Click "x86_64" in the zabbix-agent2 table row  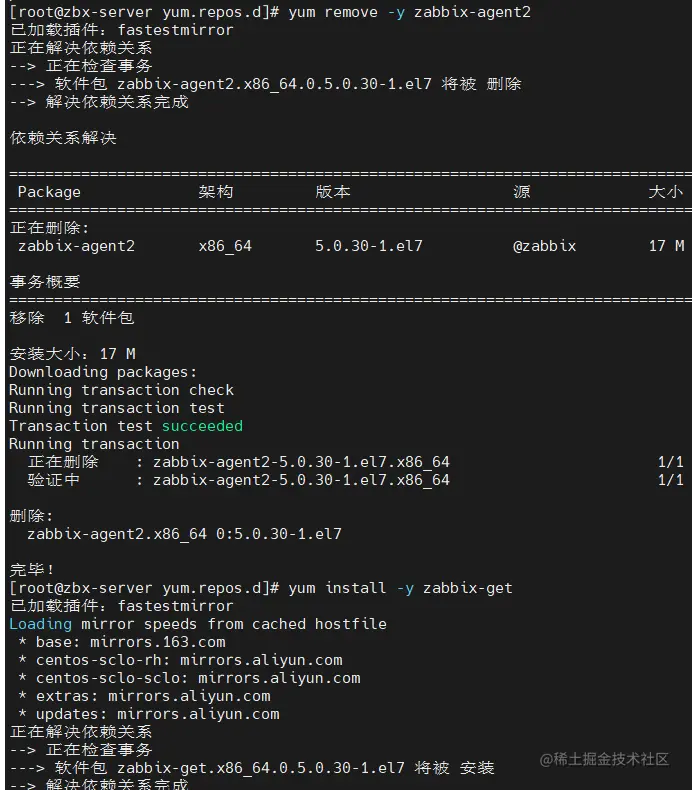tap(225, 246)
